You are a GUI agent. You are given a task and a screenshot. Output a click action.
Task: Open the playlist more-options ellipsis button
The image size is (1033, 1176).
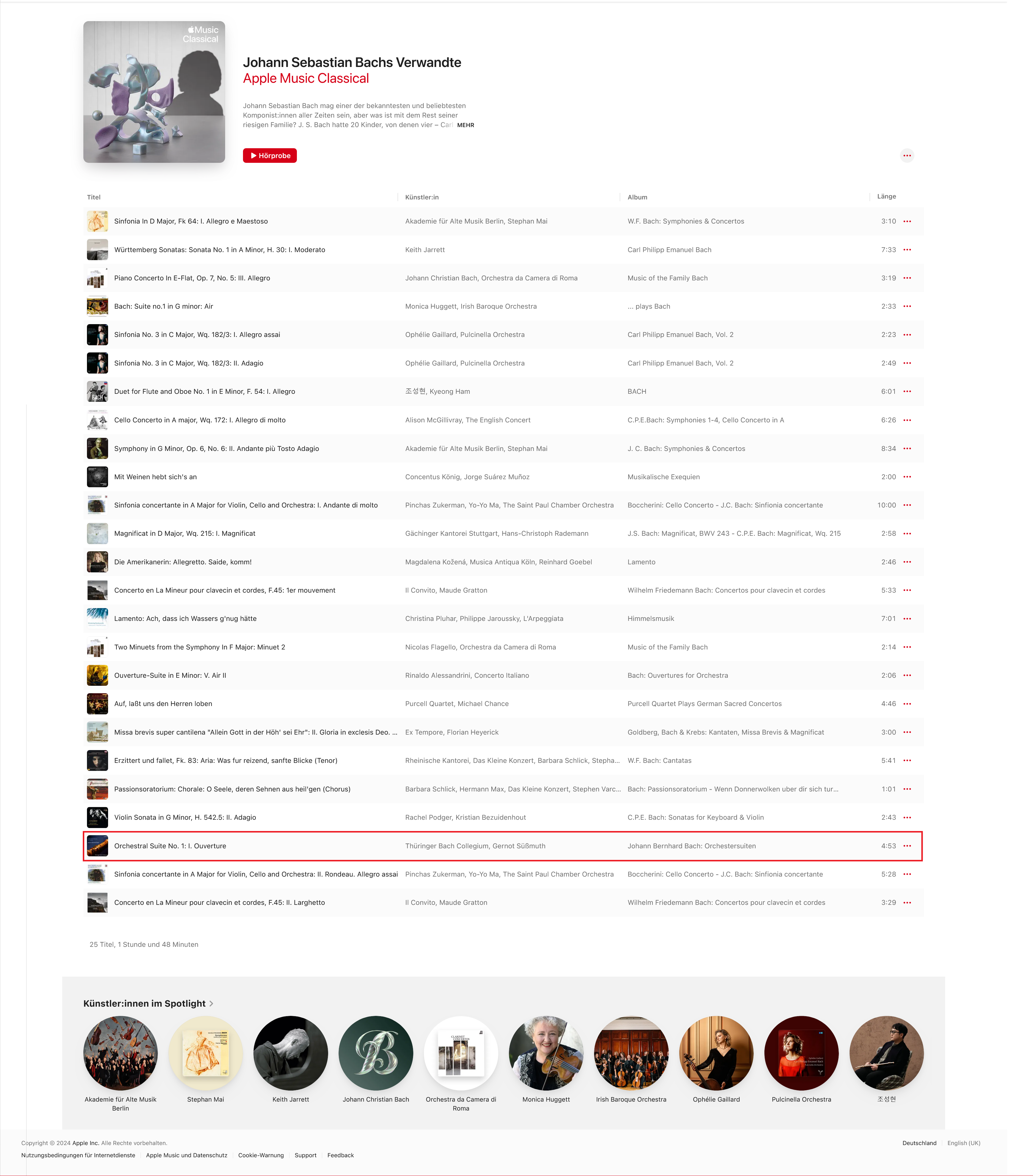(x=907, y=156)
